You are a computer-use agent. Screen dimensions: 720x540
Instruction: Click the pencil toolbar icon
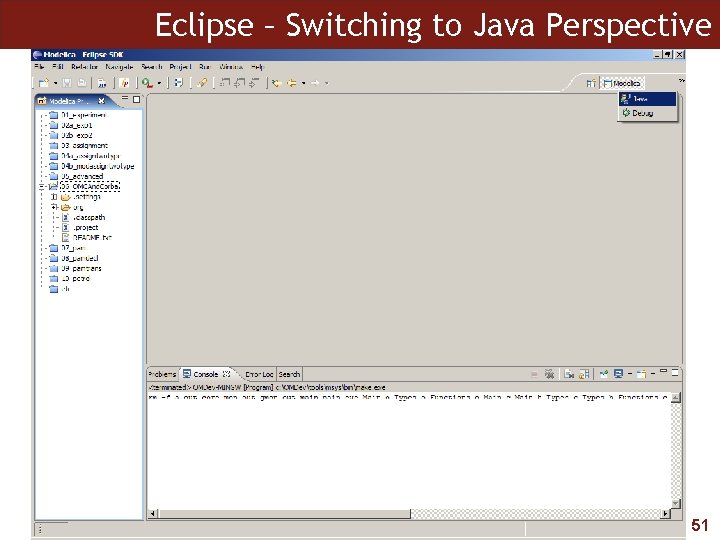202,83
